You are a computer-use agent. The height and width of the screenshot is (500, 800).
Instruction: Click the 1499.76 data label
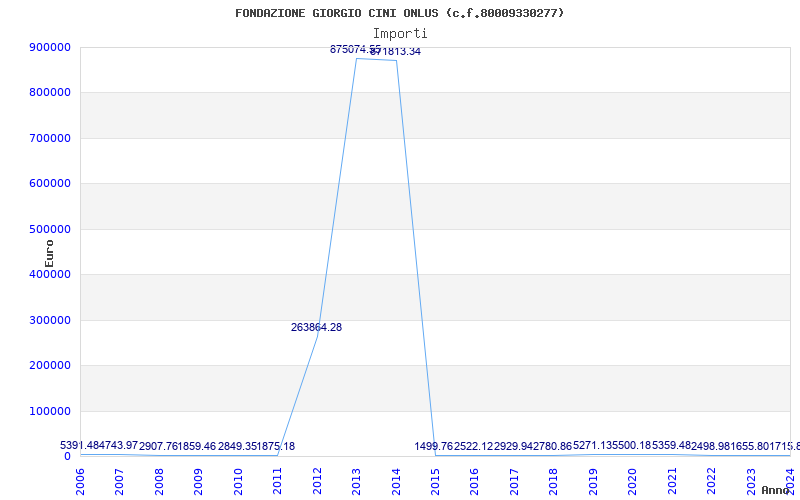[433, 446]
